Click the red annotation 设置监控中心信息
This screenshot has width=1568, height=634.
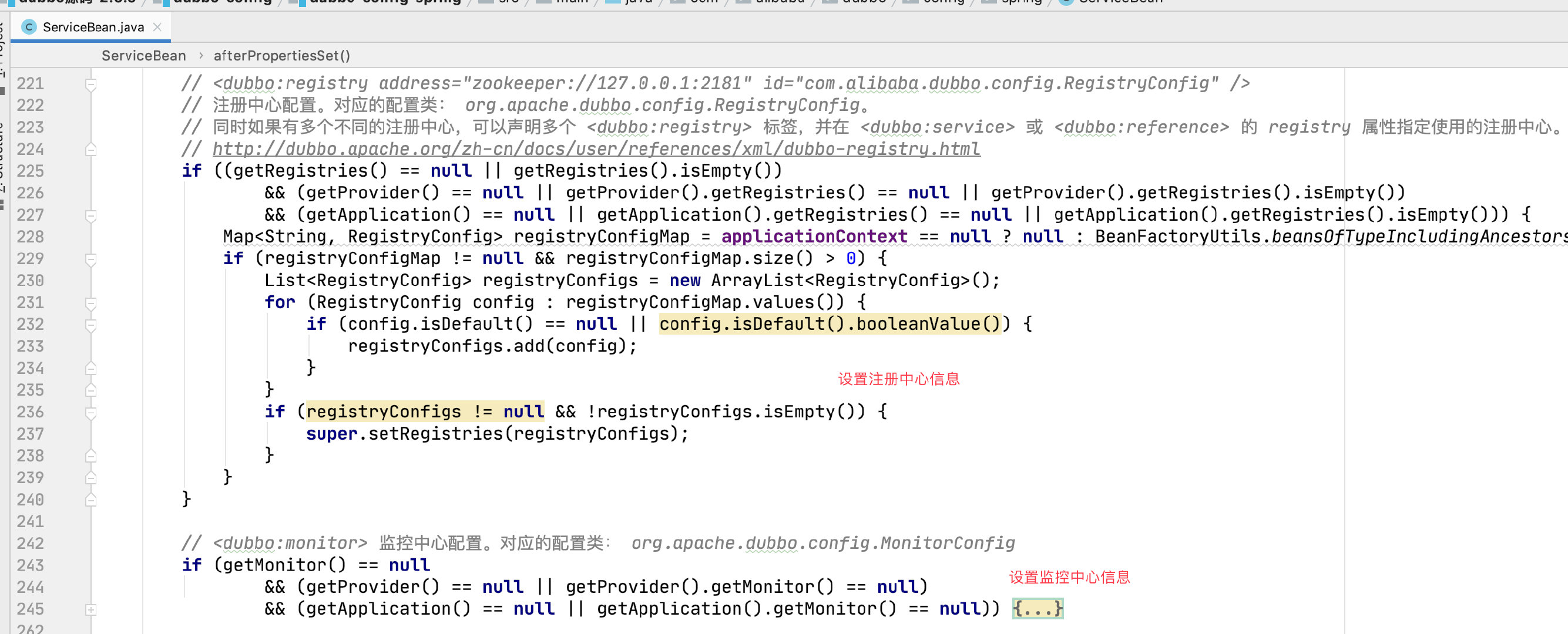point(1069,578)
